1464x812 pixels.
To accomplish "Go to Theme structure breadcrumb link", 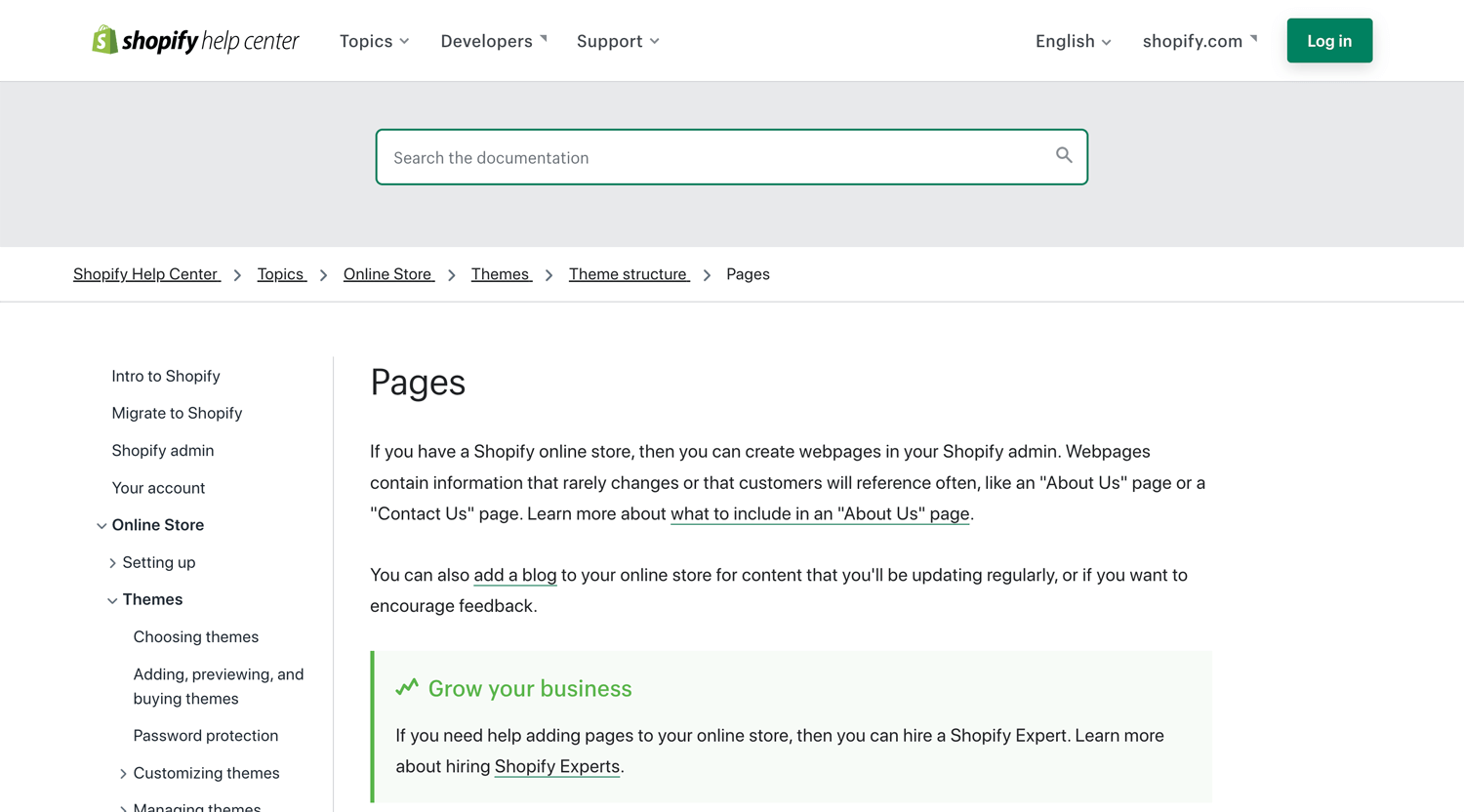I will (x=629, y=274).
